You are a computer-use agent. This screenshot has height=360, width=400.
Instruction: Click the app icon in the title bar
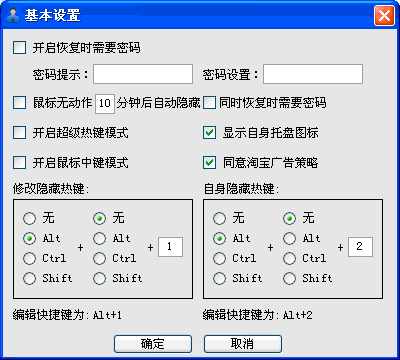click(13, 15)
